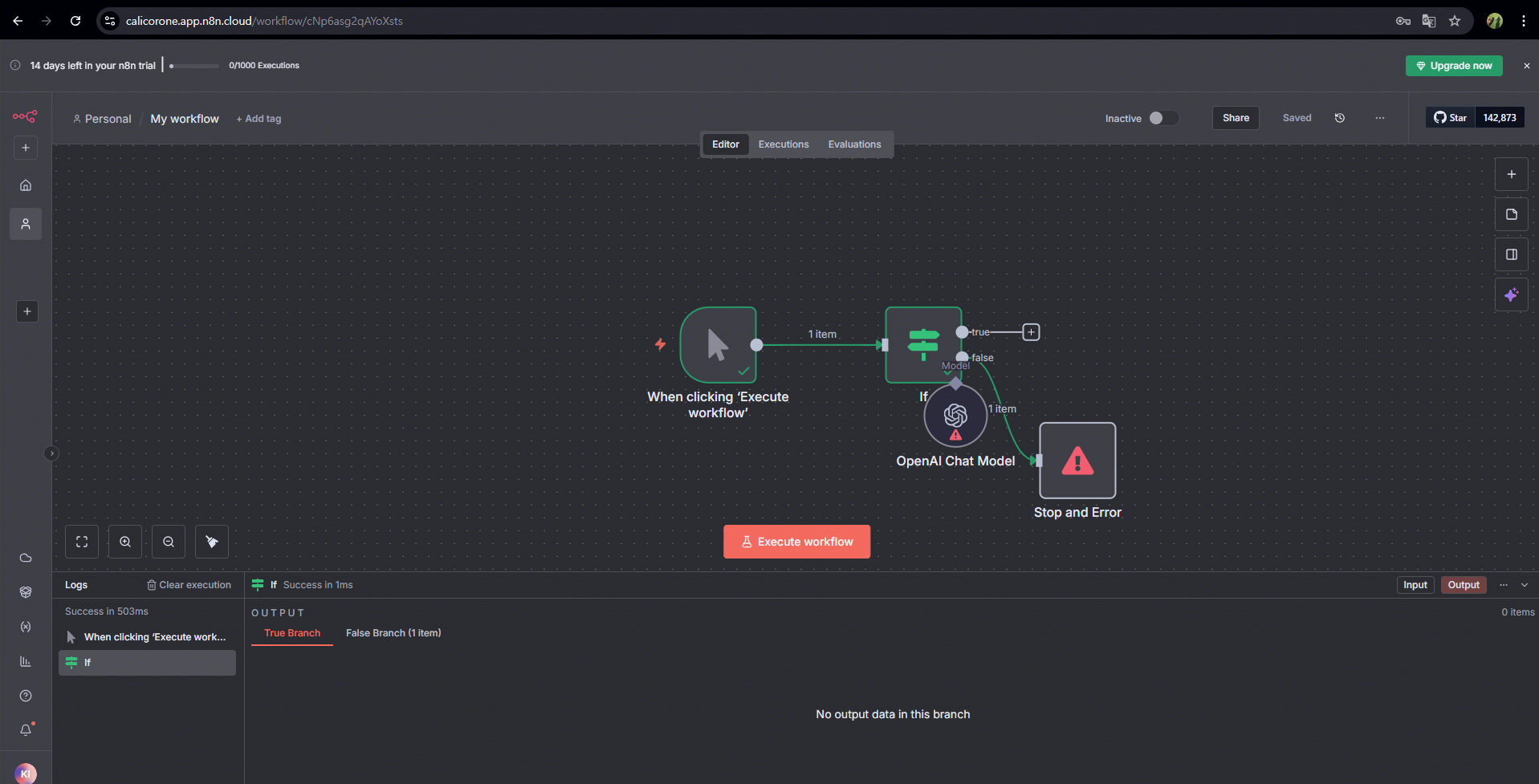This screenshot has height=784, width=1539.
Task: Add a sticky note to the canvas
Action: pyautogui.click(x=1512, y=214)
